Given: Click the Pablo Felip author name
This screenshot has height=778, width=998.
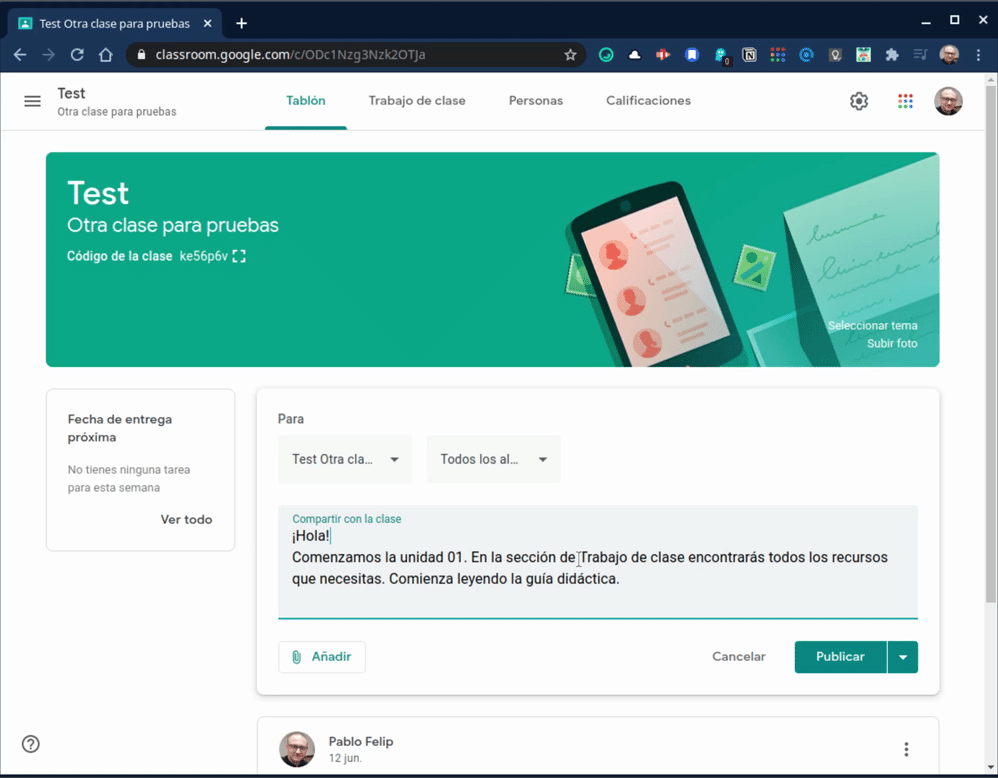Looking at the screenshot, I should coord(361,742).
